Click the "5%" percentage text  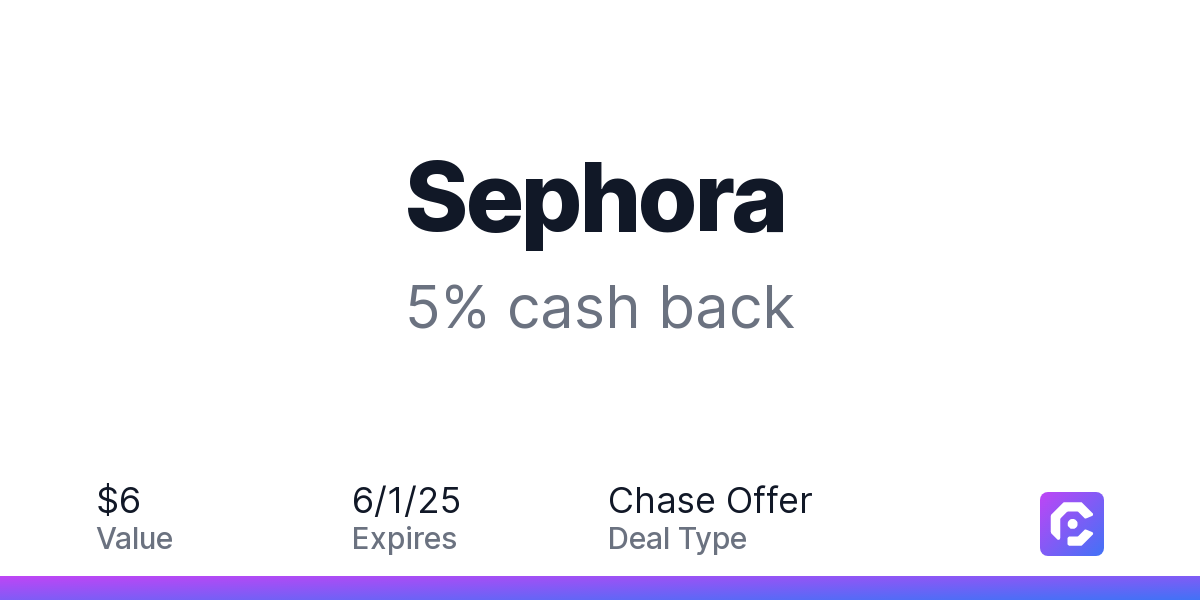click(x=447, y=307)
